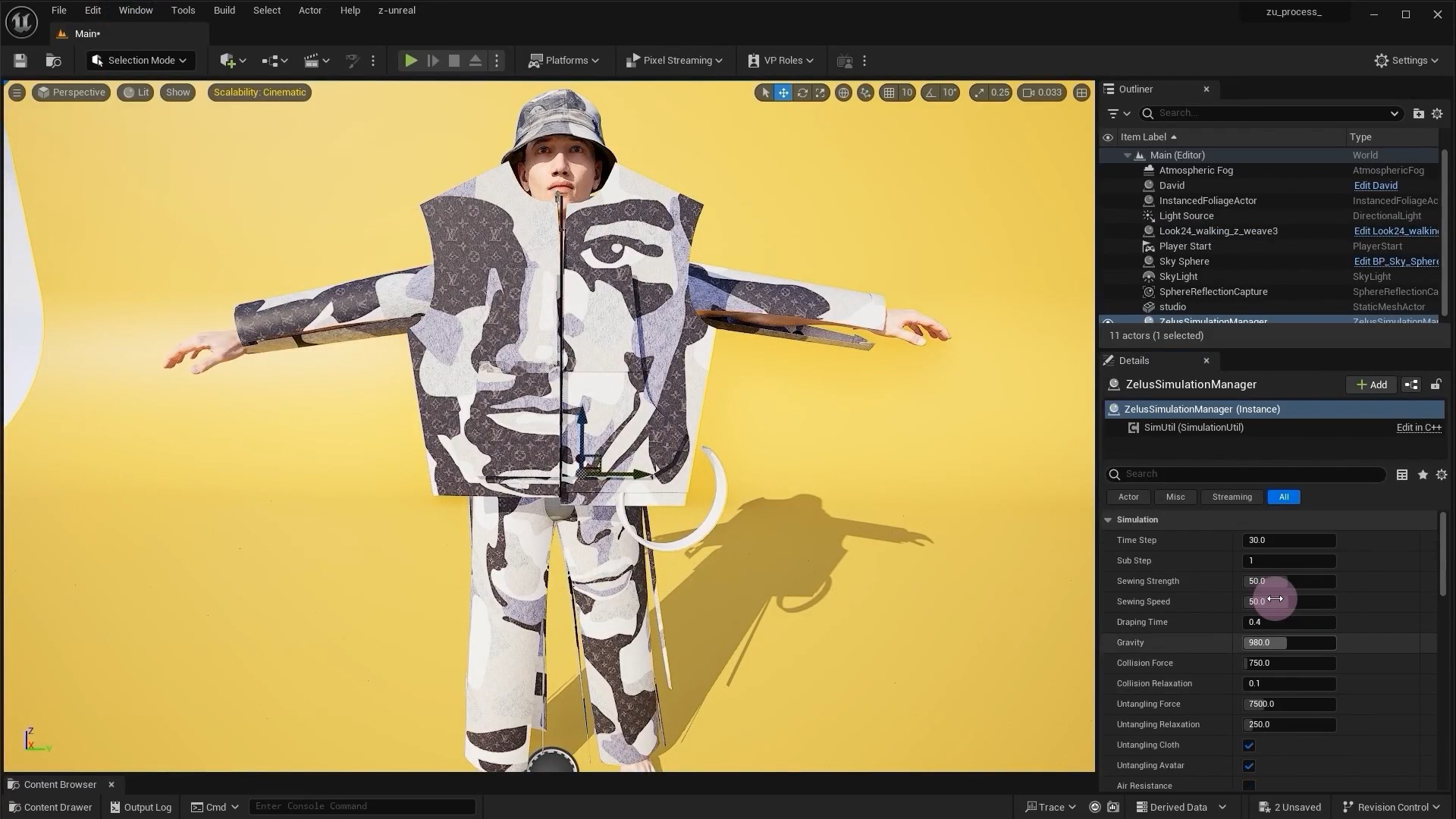Click the surface snapping icon in viewport
The image size is (1456, 819).
pyautogui.click(x=865, y=92)
